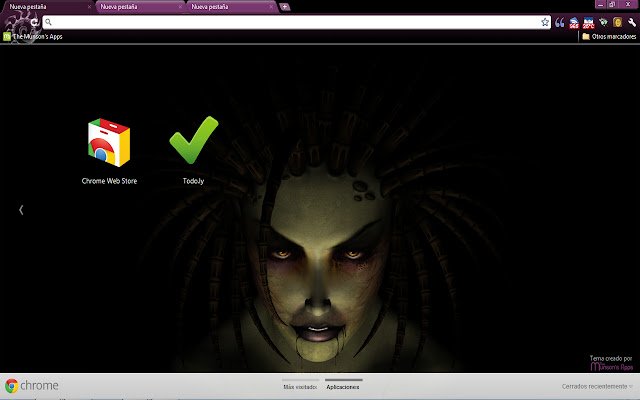Click the magnifier icon in the address bar
The image size is (640, 400).
48,22
